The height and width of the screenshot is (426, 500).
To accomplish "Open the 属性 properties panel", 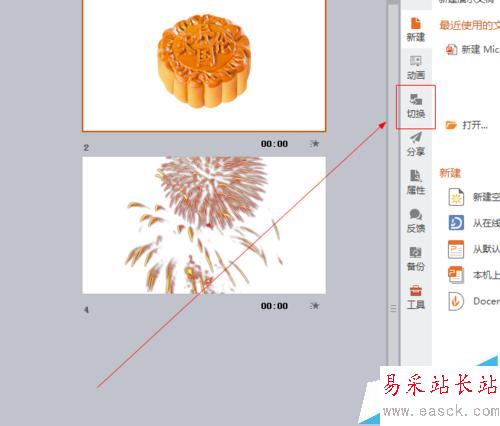I will [416, 182].
